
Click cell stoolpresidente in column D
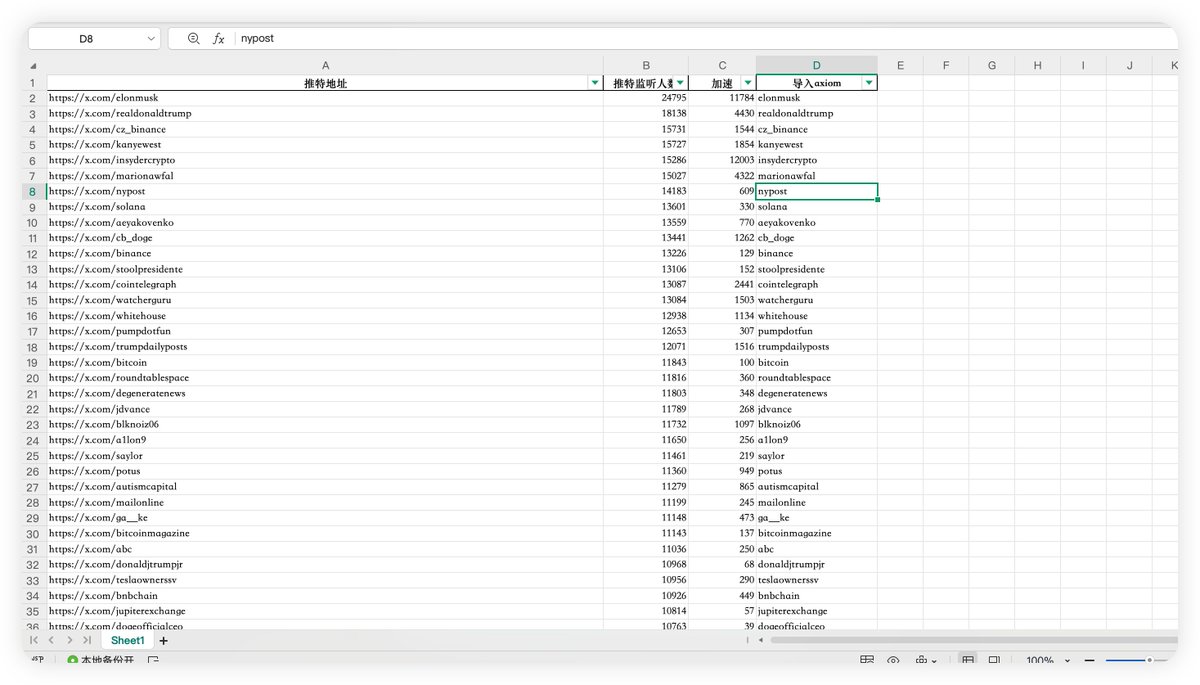(816, 269)
